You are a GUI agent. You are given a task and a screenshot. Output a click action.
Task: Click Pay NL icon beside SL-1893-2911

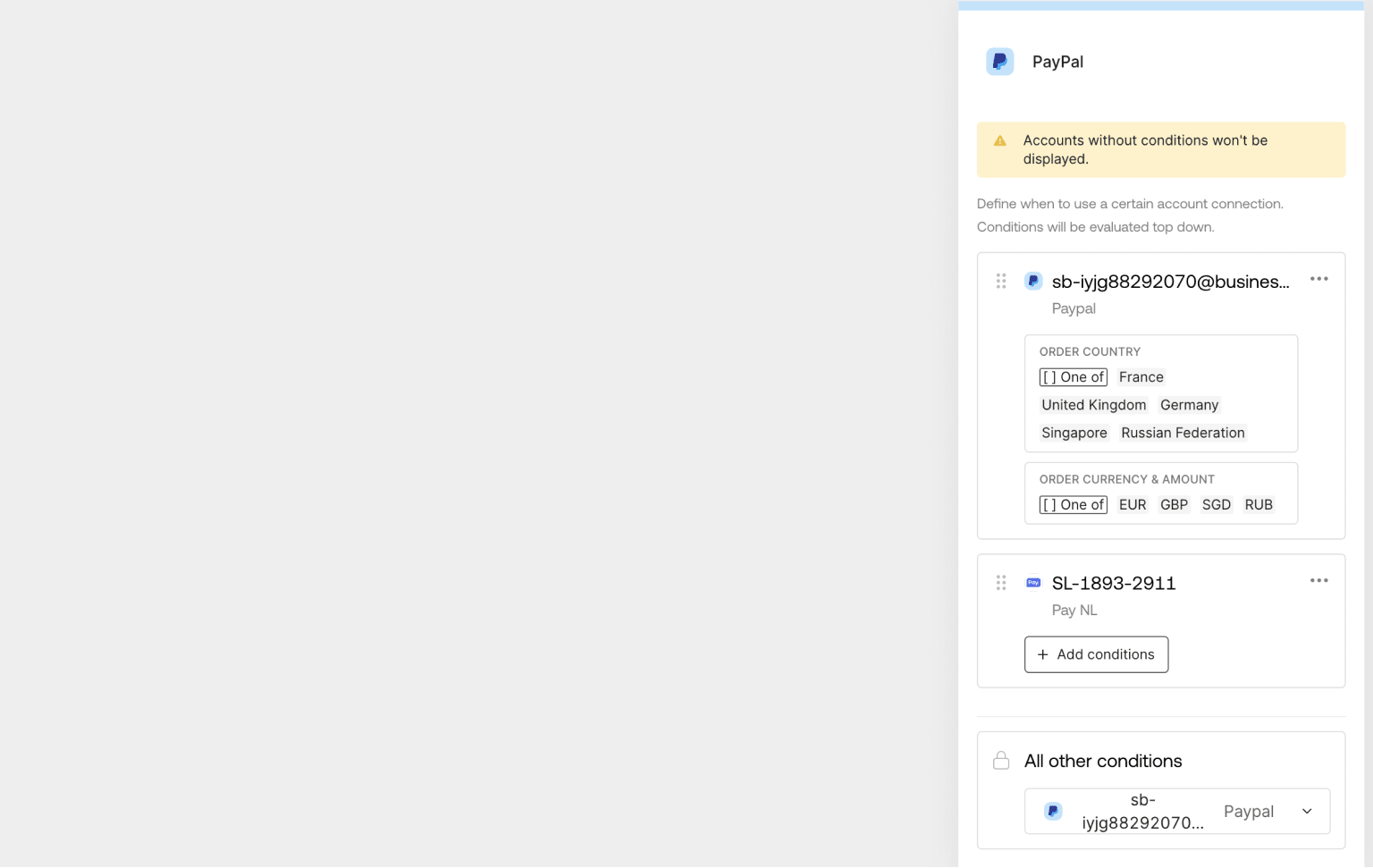click(1033, 583)
